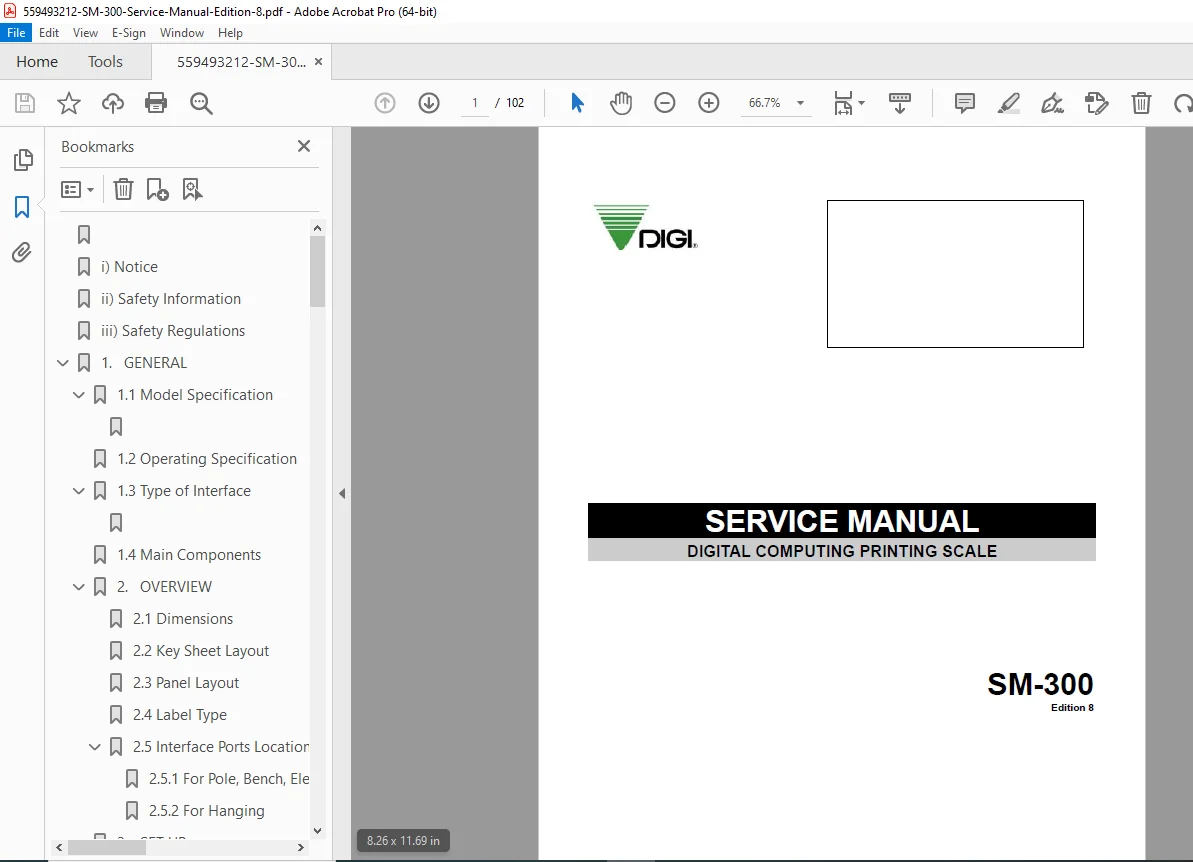
Task: Click bookmarks horizontal scrollbar thumb
Action: [107, 847]
